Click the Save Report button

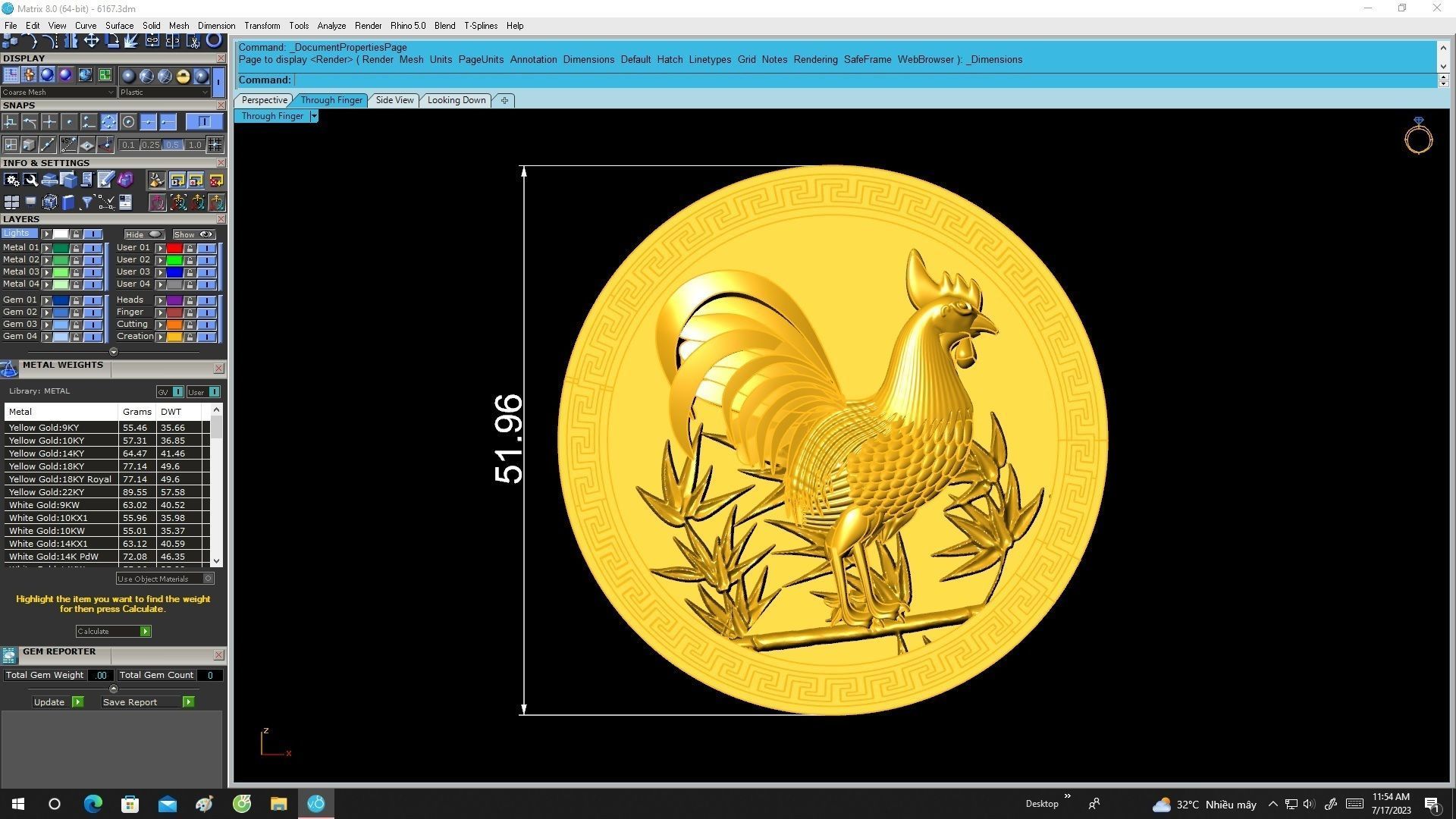[148, 702]
